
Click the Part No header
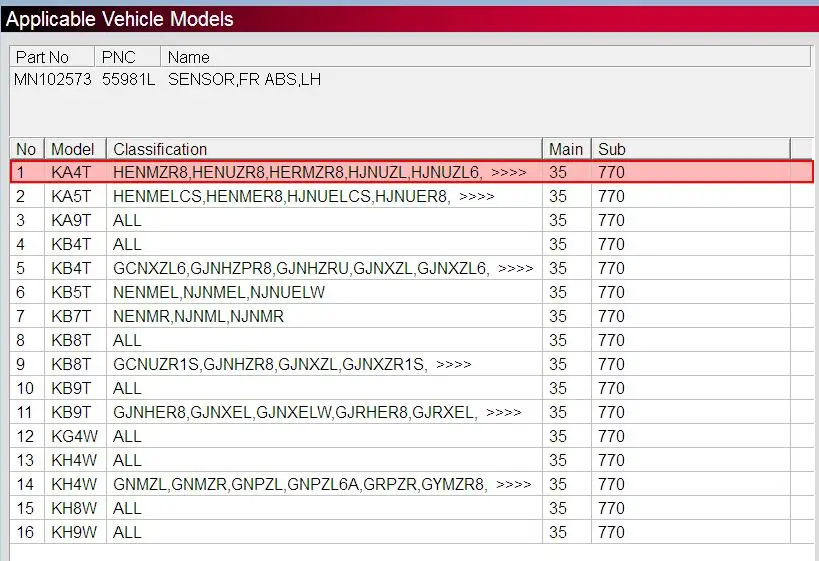coord(52,57)
